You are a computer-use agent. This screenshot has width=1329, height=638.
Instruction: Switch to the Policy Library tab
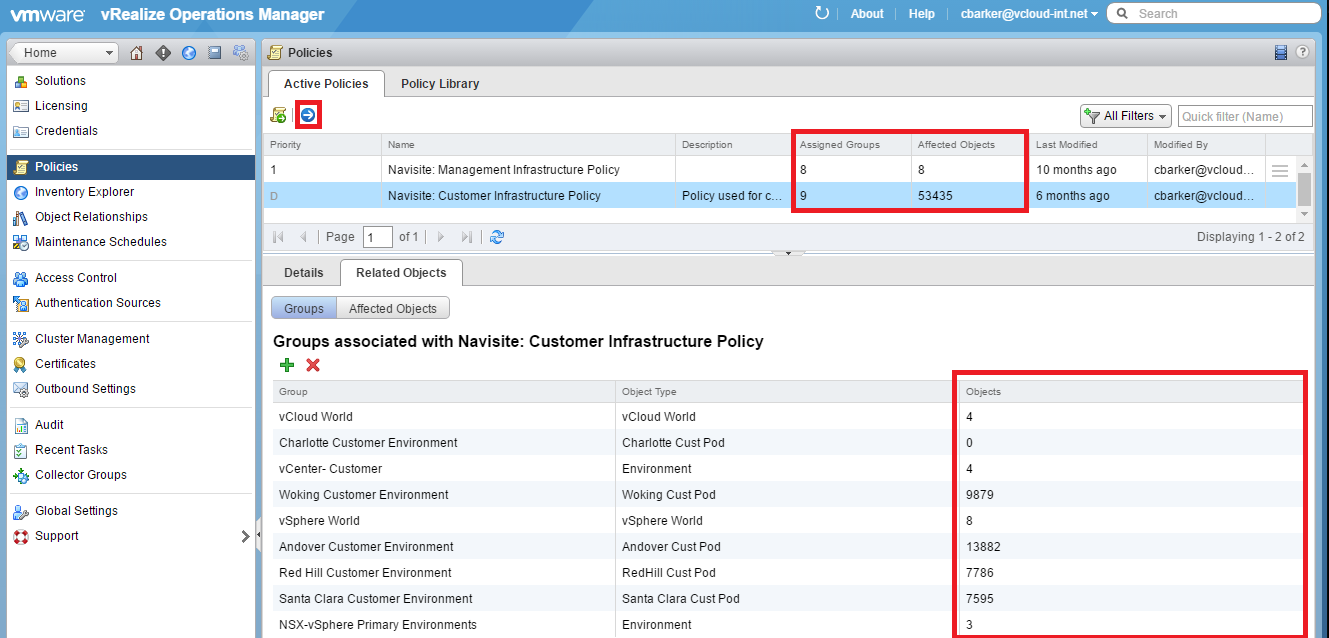(440, 84)
